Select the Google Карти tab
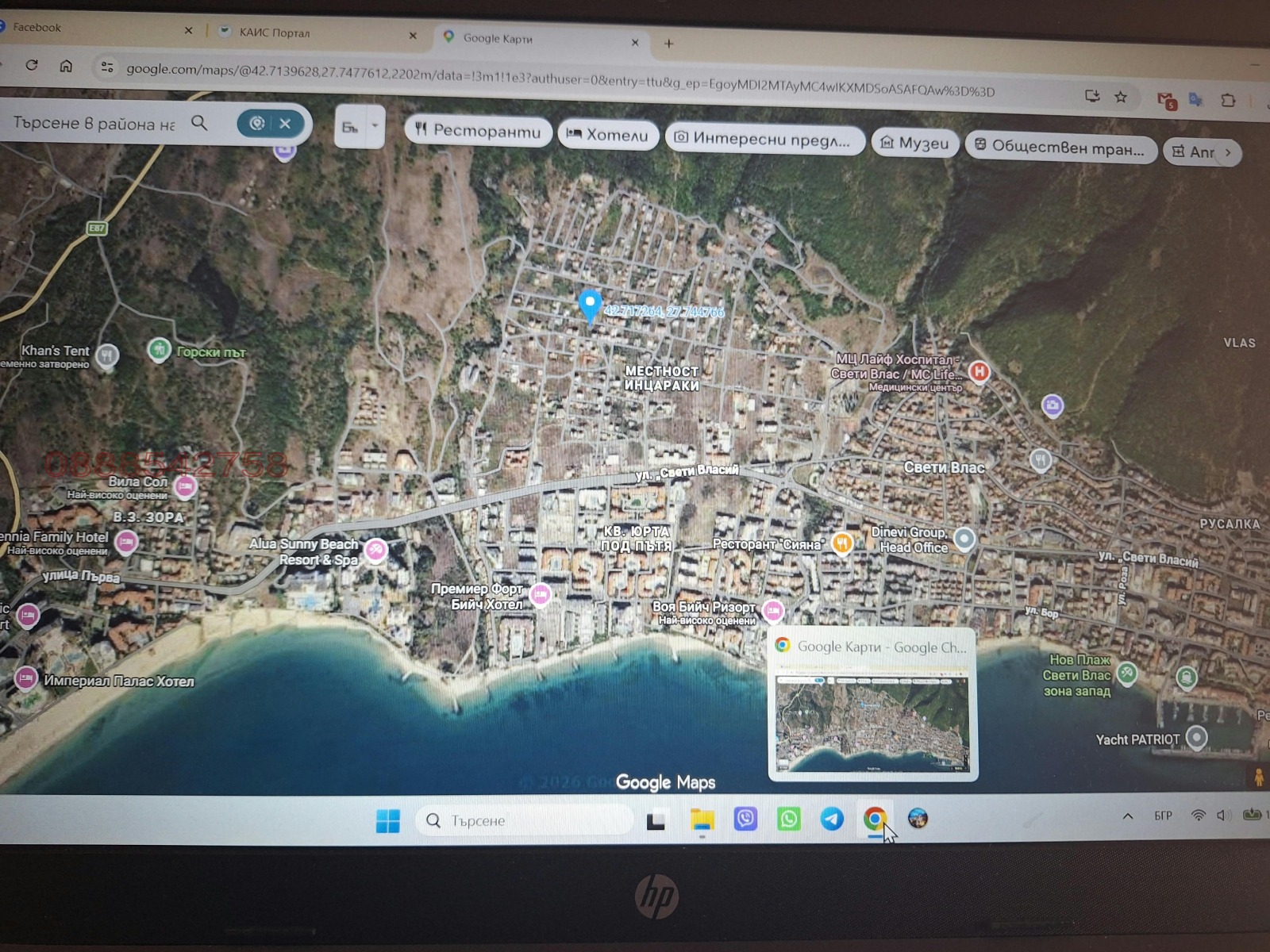 pos(540,38)
